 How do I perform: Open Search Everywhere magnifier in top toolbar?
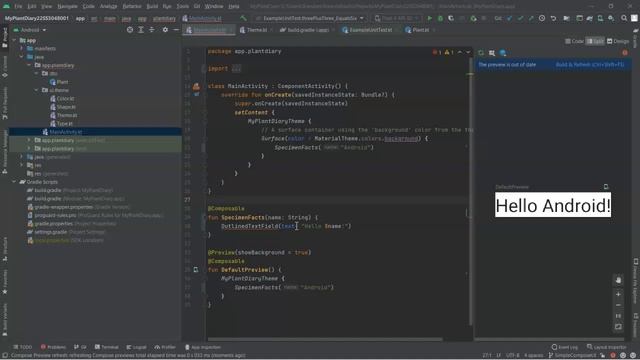click(x=624, y=18)
